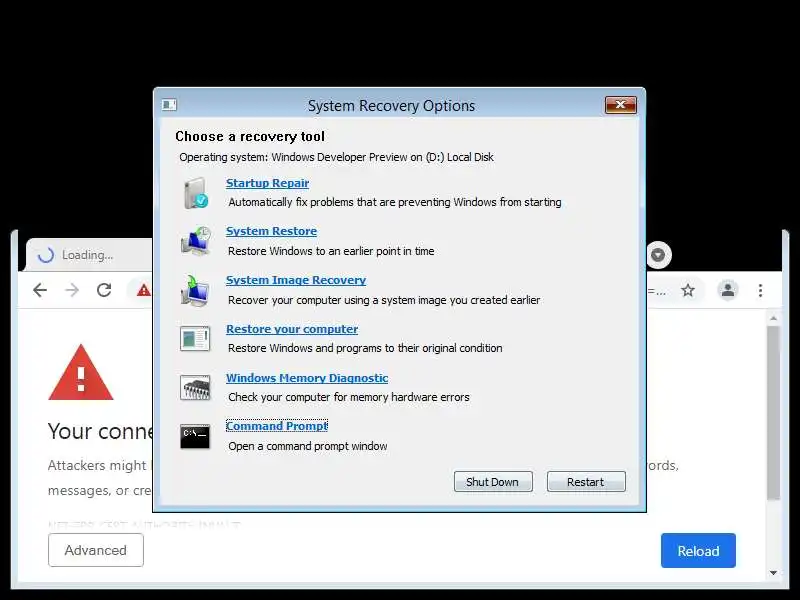The width and height of the screenshot is (800, 600).
Task: Click the Restart button
Action: point(586,482)
